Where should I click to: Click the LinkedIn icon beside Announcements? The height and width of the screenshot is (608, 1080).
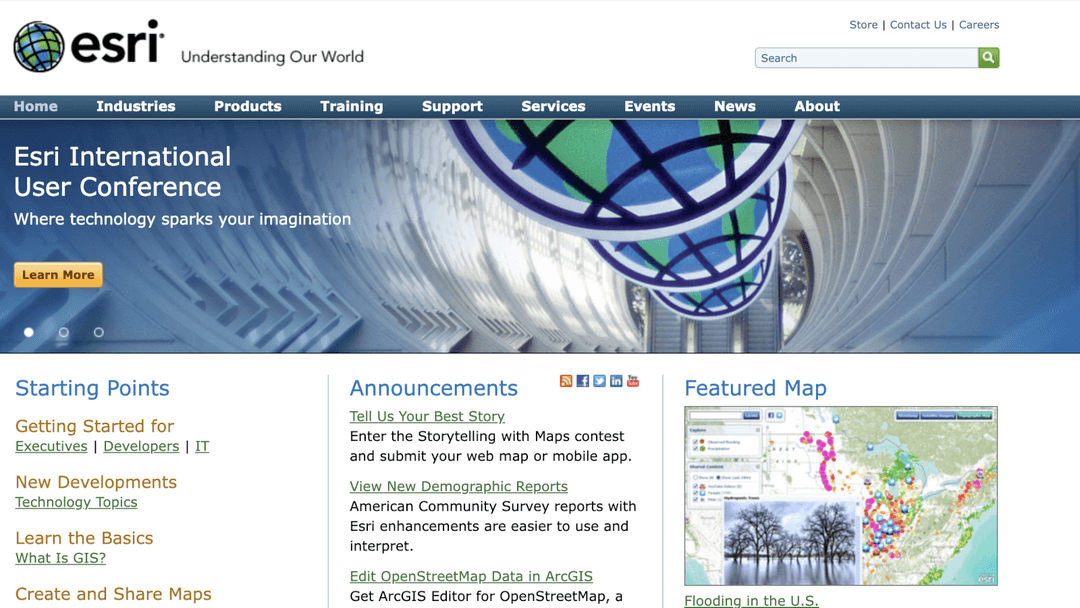616,381
